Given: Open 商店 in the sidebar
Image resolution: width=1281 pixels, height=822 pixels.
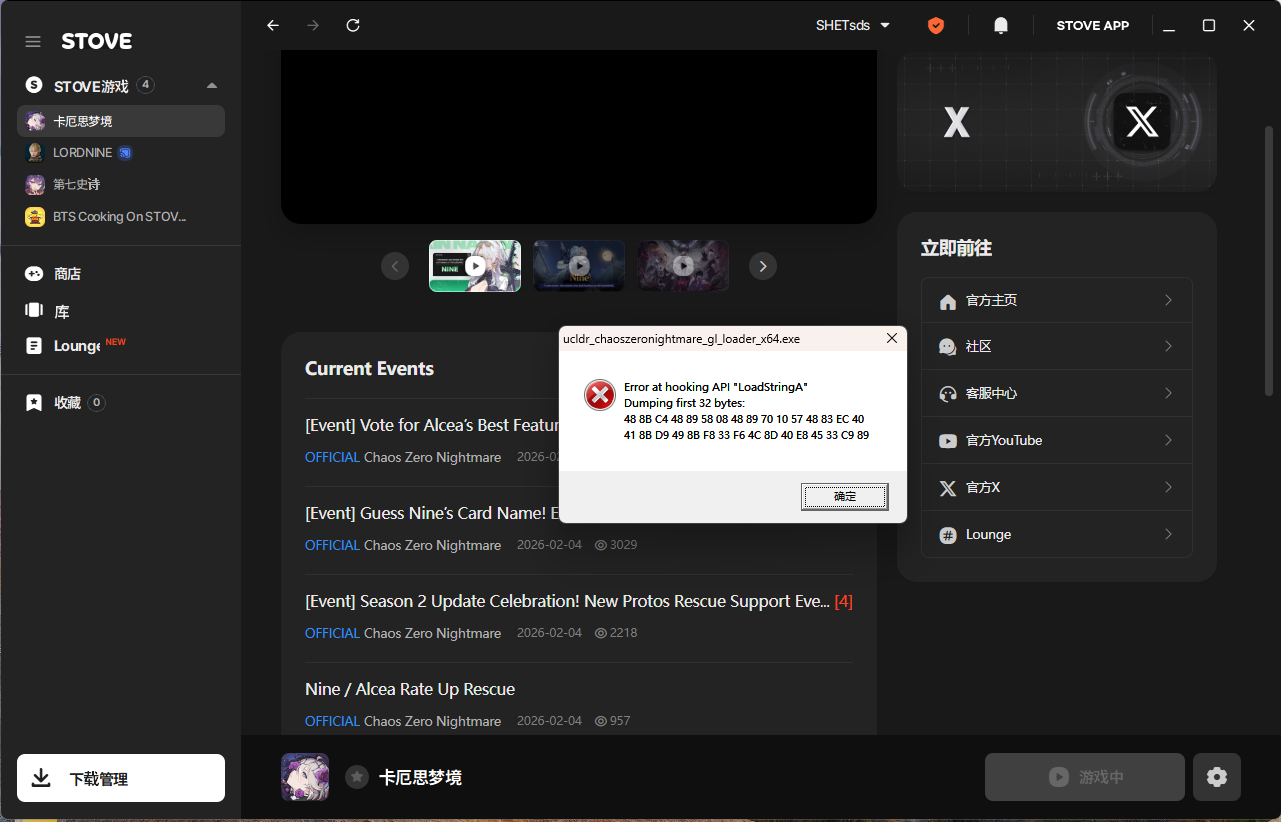Looking at the screenshot, I should tap(67, 274).
